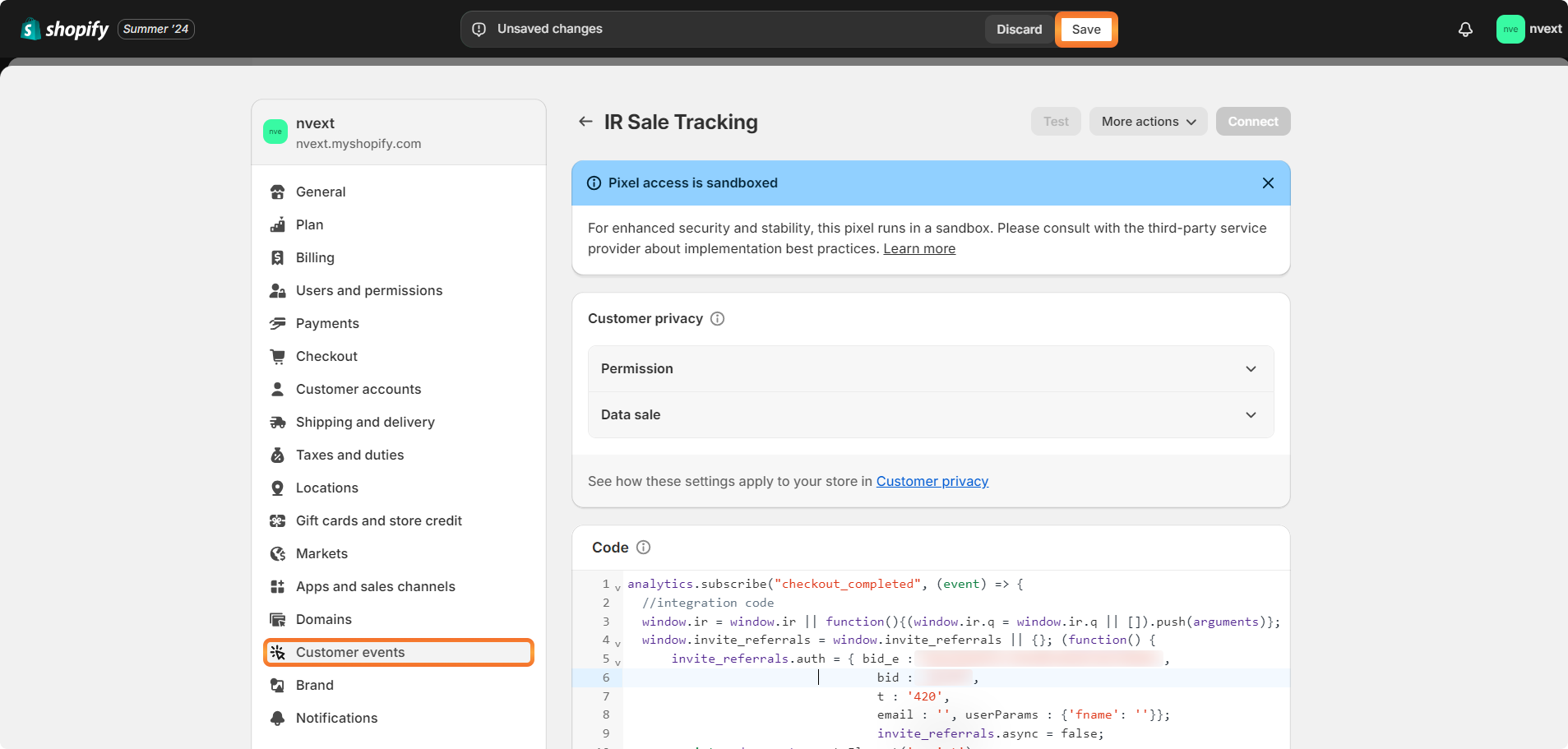This screenshot has height=749, width=1568.
Task: Select Customer events in sidebar
Action: (x=399, y=652)
